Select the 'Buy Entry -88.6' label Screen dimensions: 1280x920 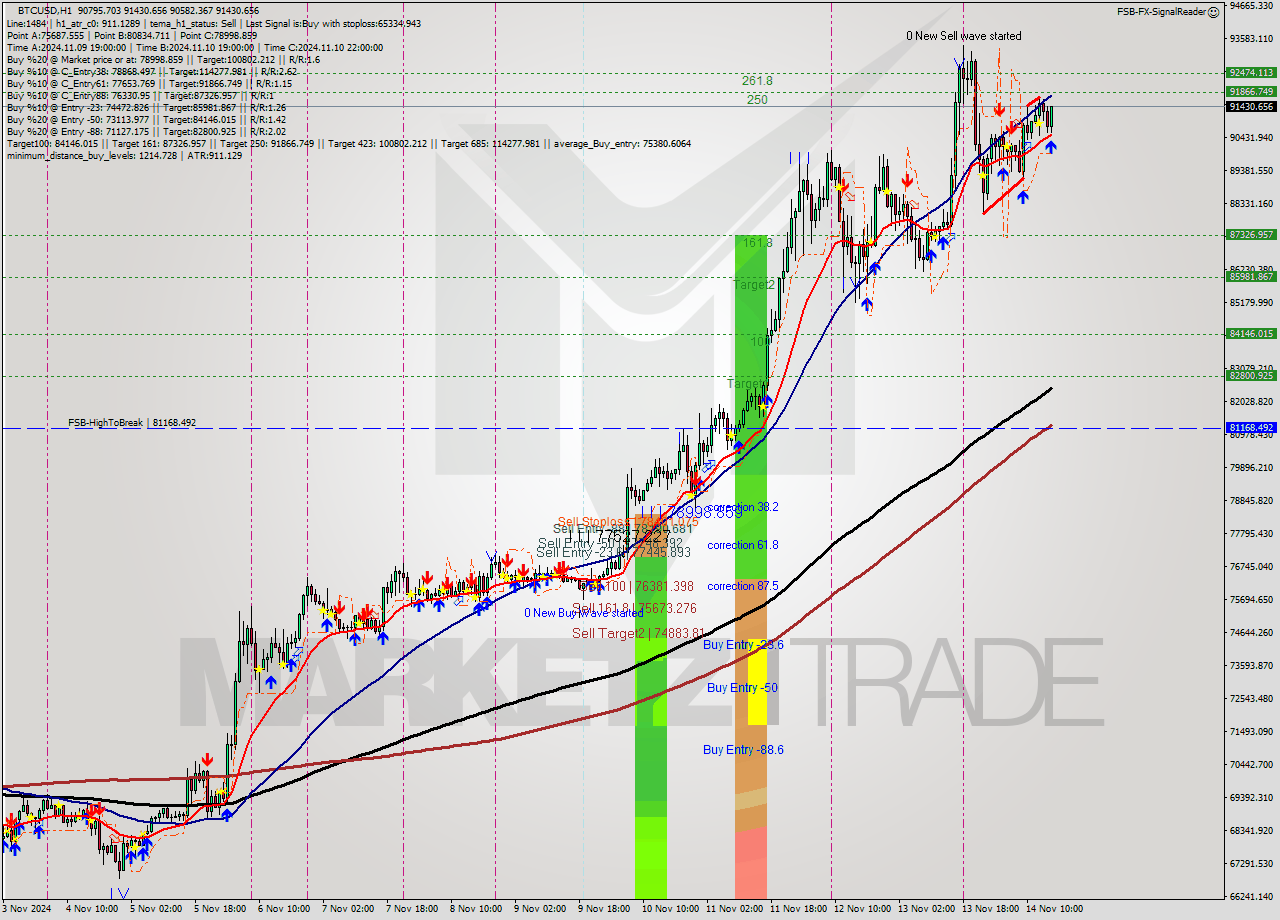pos(743,749)
